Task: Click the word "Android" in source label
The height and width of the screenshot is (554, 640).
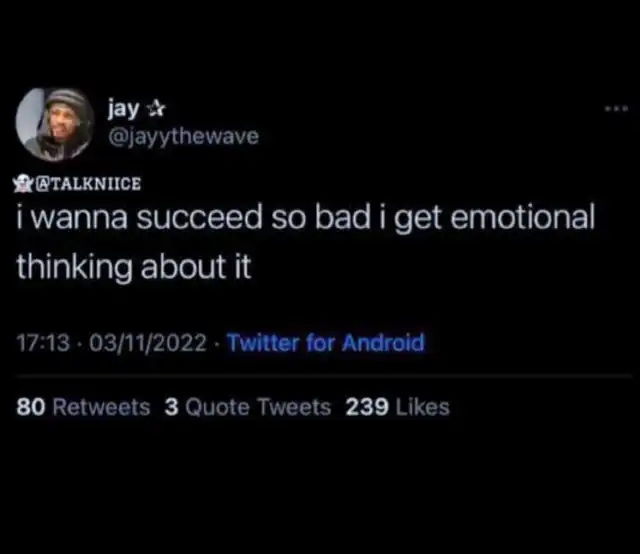Action: tap(383, 342)
